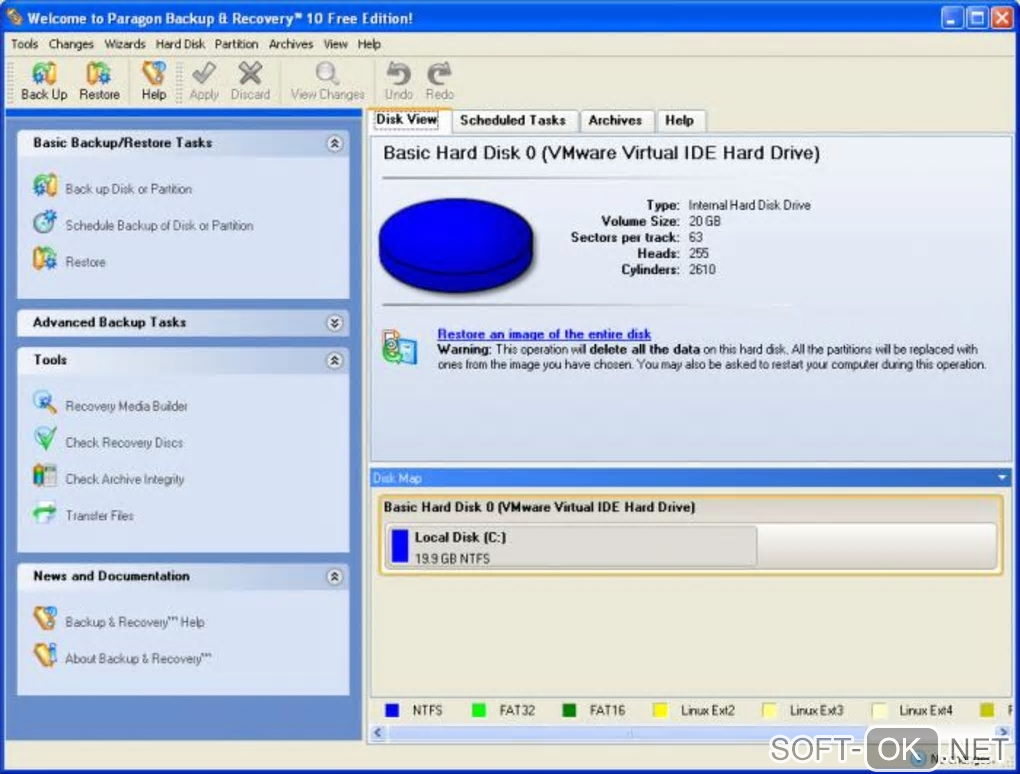Click the Linux Ext3 legend swatch
The image size is (1020, 774).
coord(769,710)
